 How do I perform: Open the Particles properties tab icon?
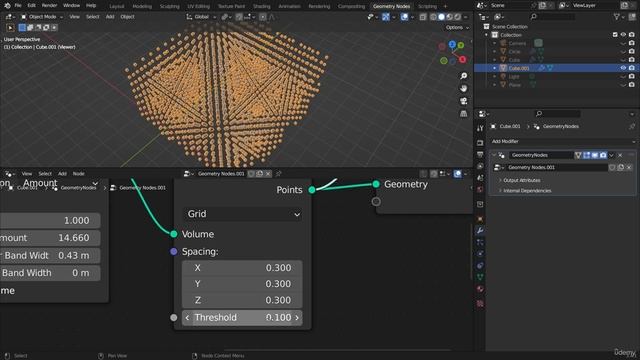[480, 242]
